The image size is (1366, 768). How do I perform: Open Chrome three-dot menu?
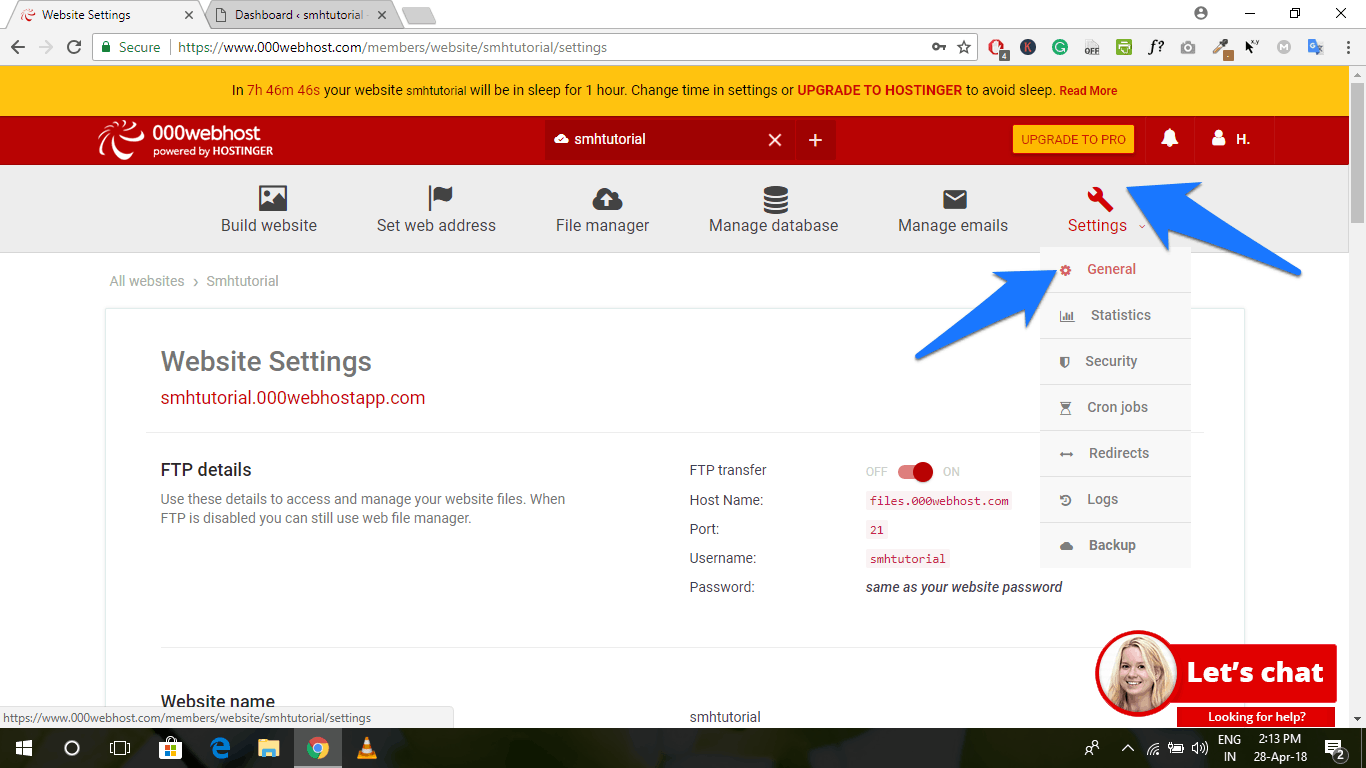pyautogui.click(x=1346, y=47)
